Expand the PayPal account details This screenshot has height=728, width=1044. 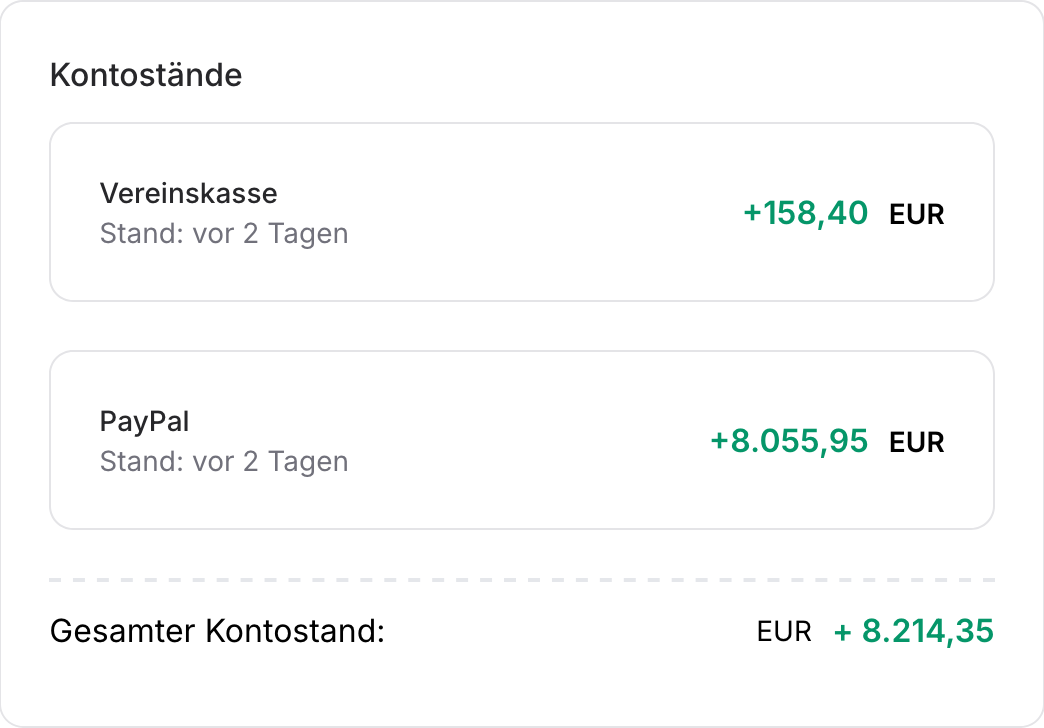(x=520, y=439)
